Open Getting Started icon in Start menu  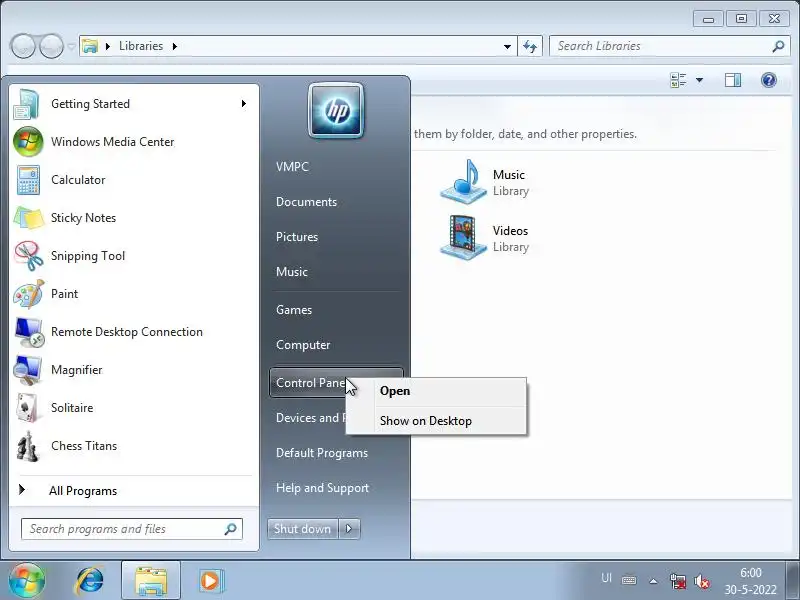click(x=27, y=104)
